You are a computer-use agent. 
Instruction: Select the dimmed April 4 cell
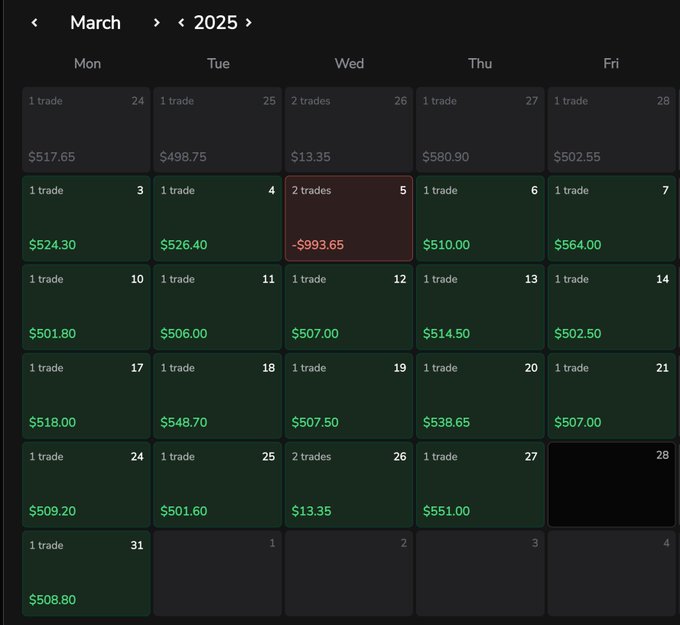coord(611,573)
